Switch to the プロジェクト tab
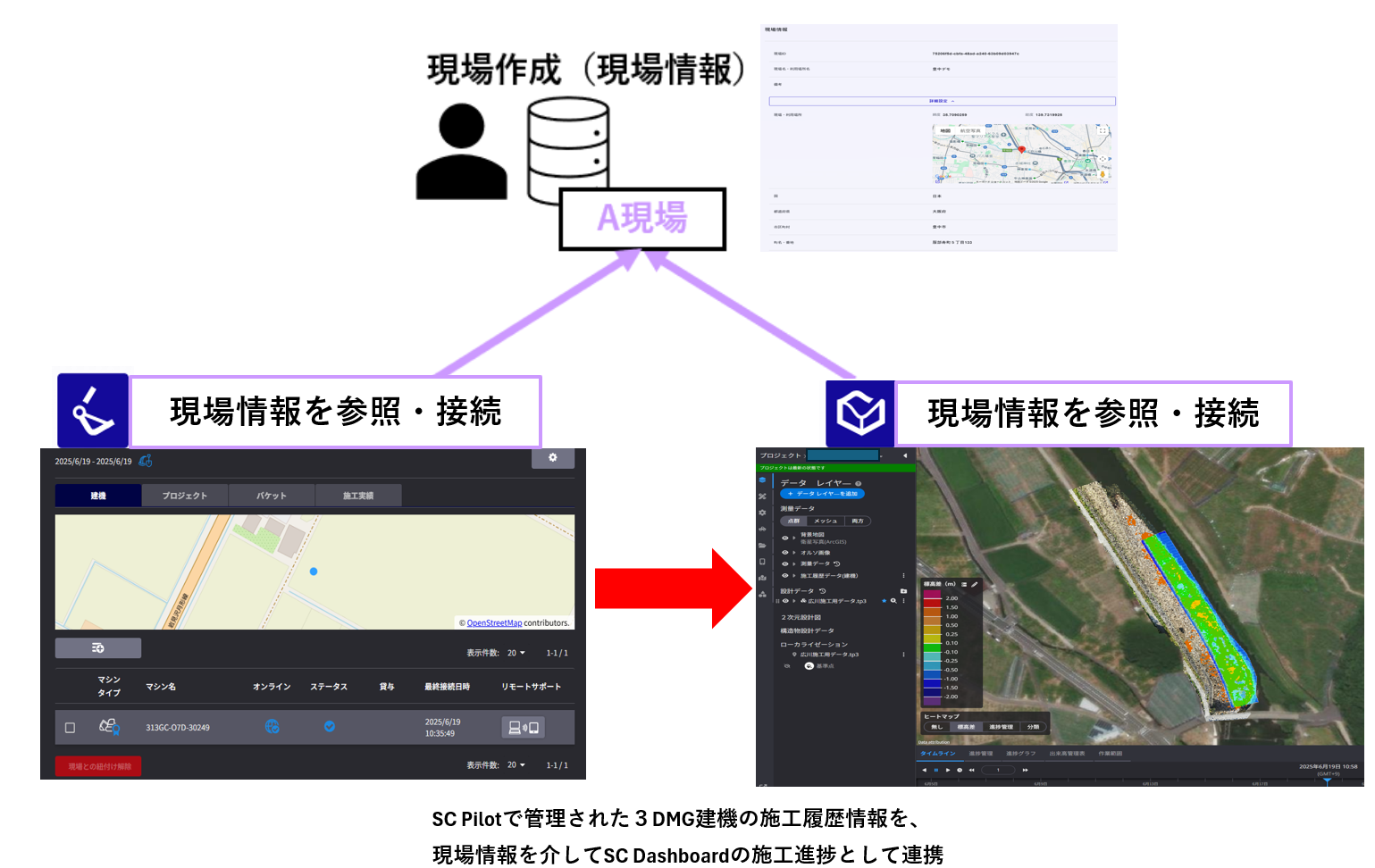 click(185, 496)
